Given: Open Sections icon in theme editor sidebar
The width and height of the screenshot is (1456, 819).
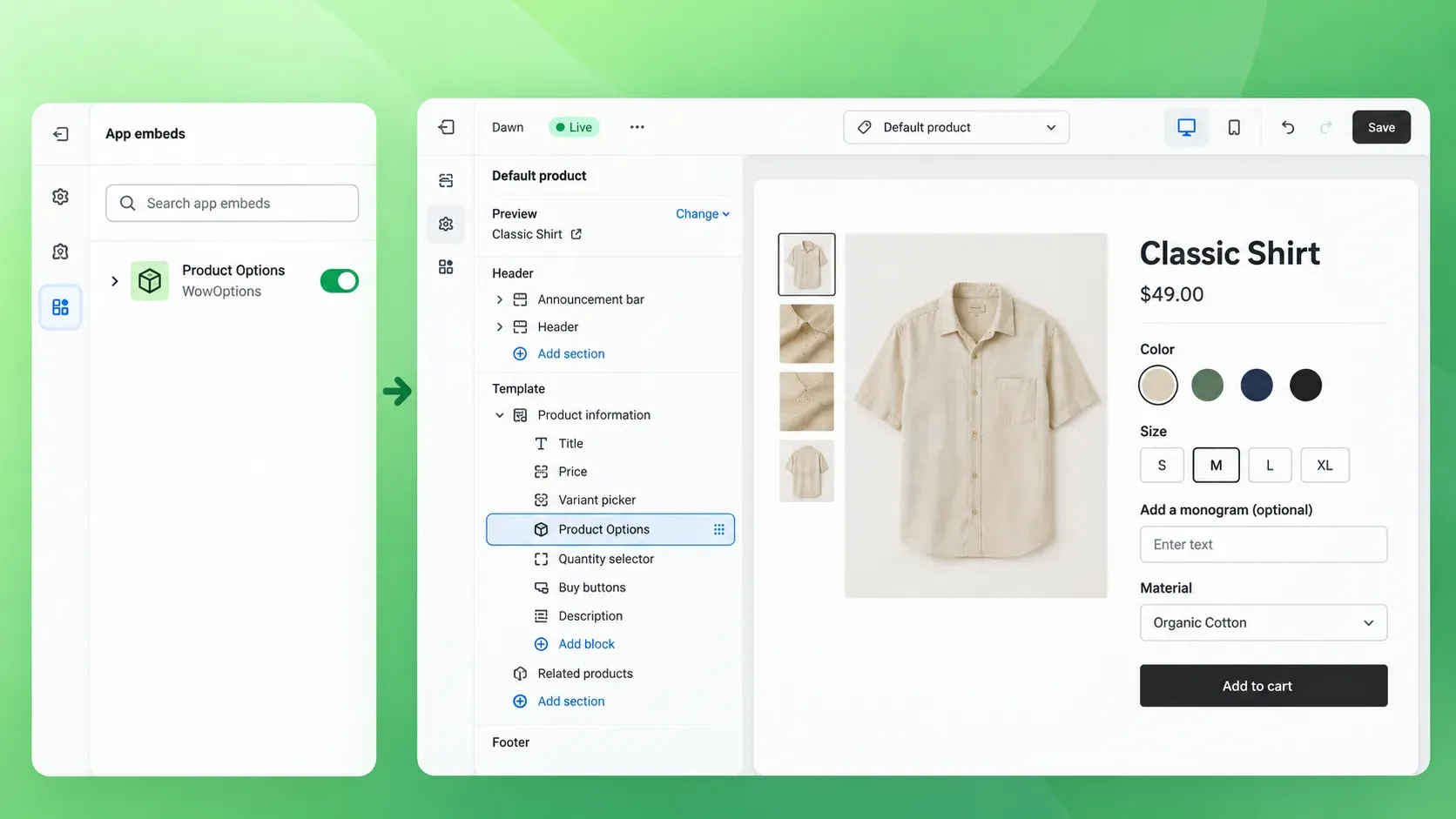Looking at the screenshot, I should [x=446, y=180].
